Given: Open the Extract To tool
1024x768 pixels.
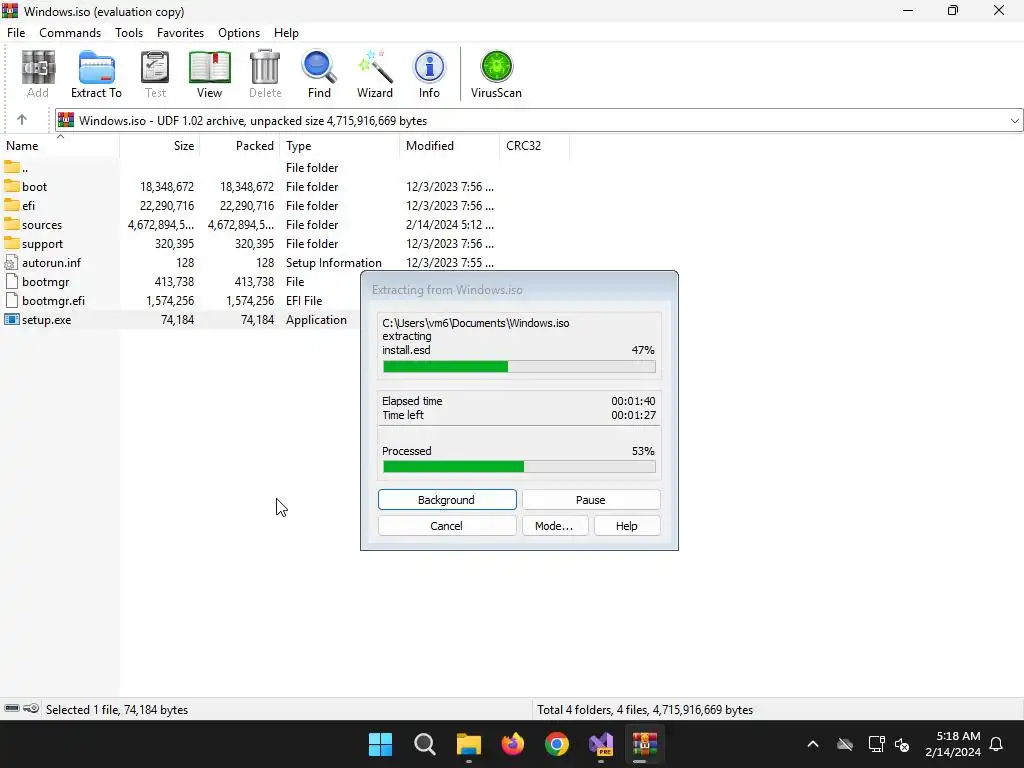Looking at the screenshot, I should coord(96,74).
